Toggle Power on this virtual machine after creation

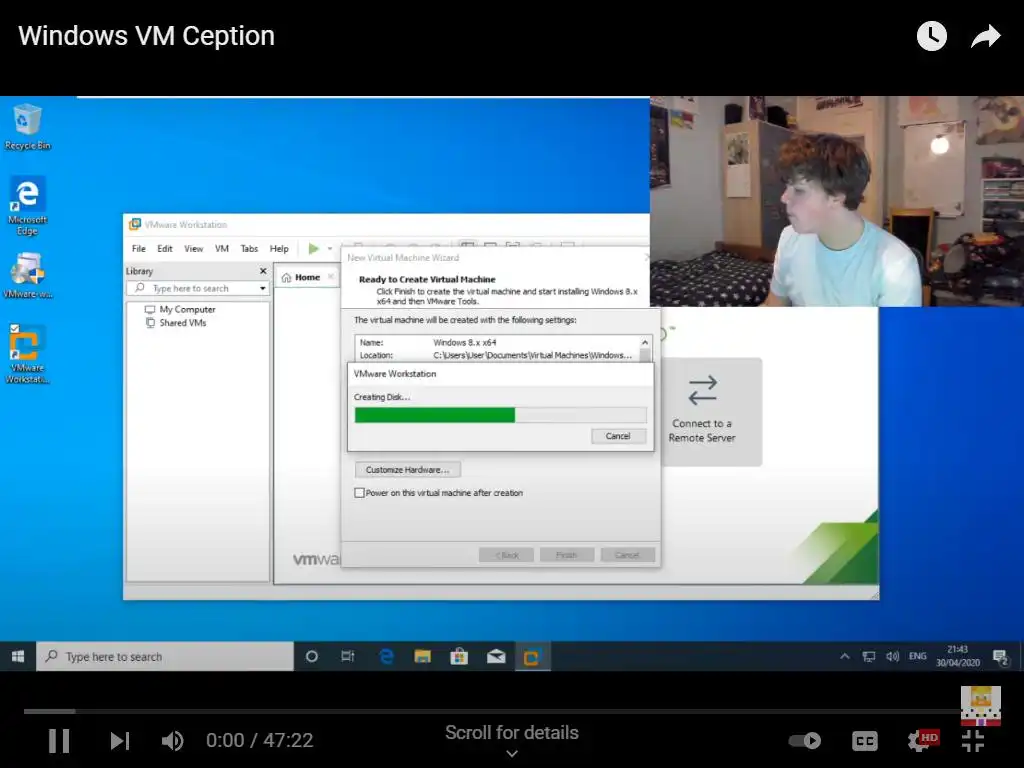pyautogui.click(x=359, y=493)
